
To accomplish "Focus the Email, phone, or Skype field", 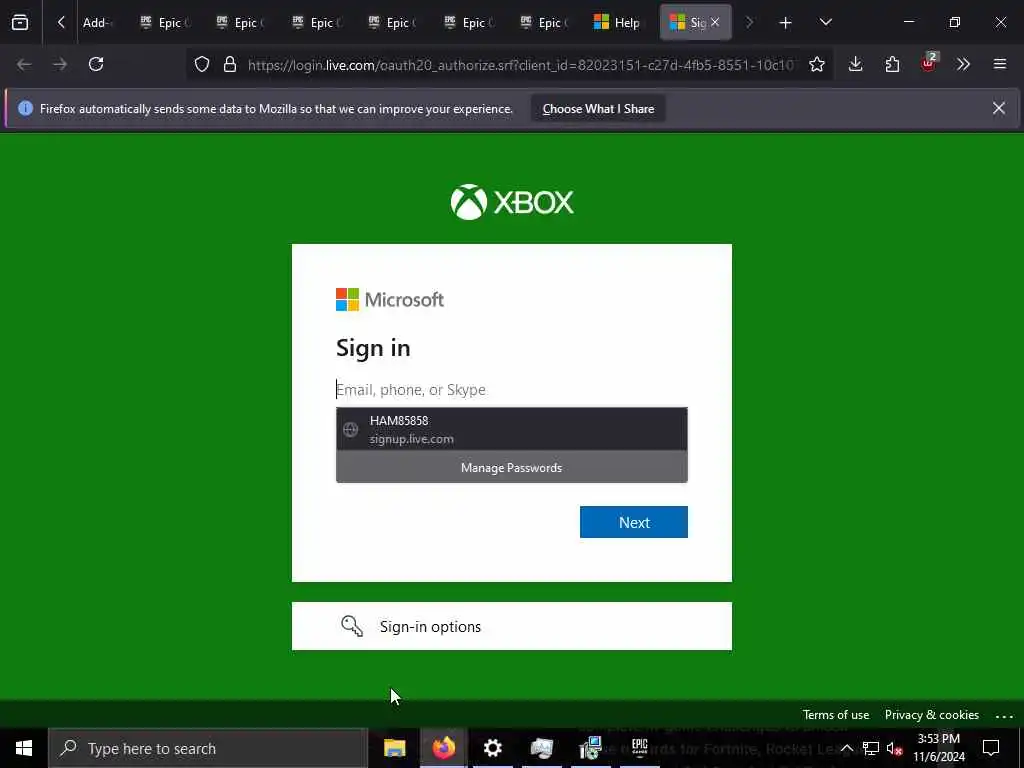I will coord(511,389).
